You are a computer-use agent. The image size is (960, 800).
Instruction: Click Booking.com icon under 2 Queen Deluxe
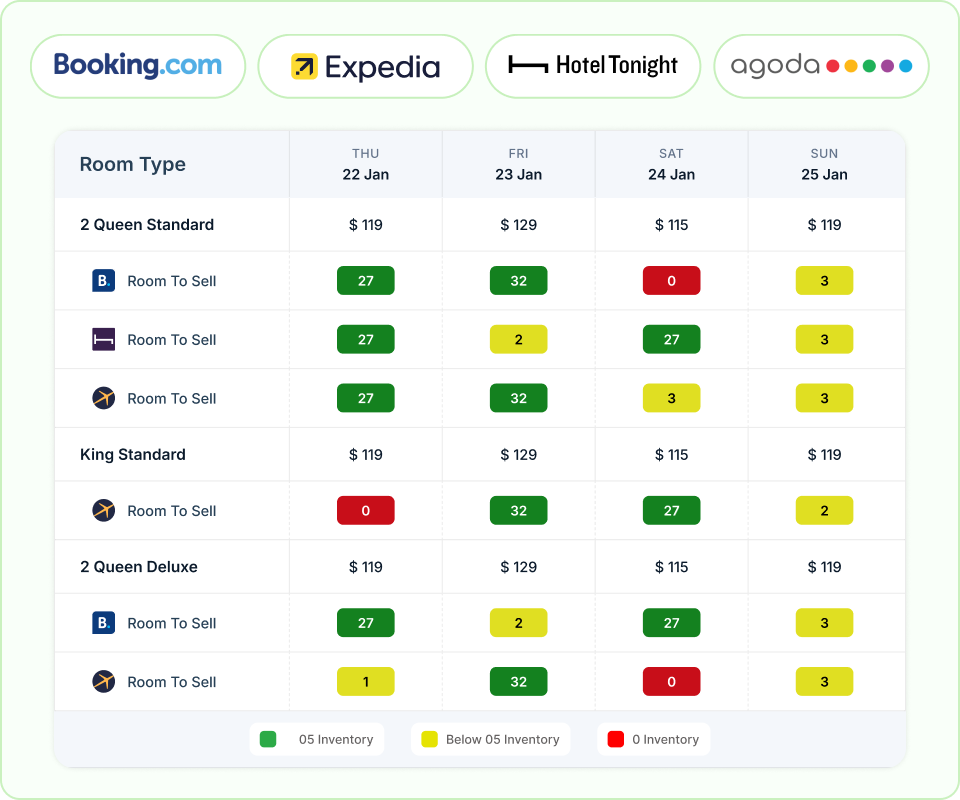103,623
